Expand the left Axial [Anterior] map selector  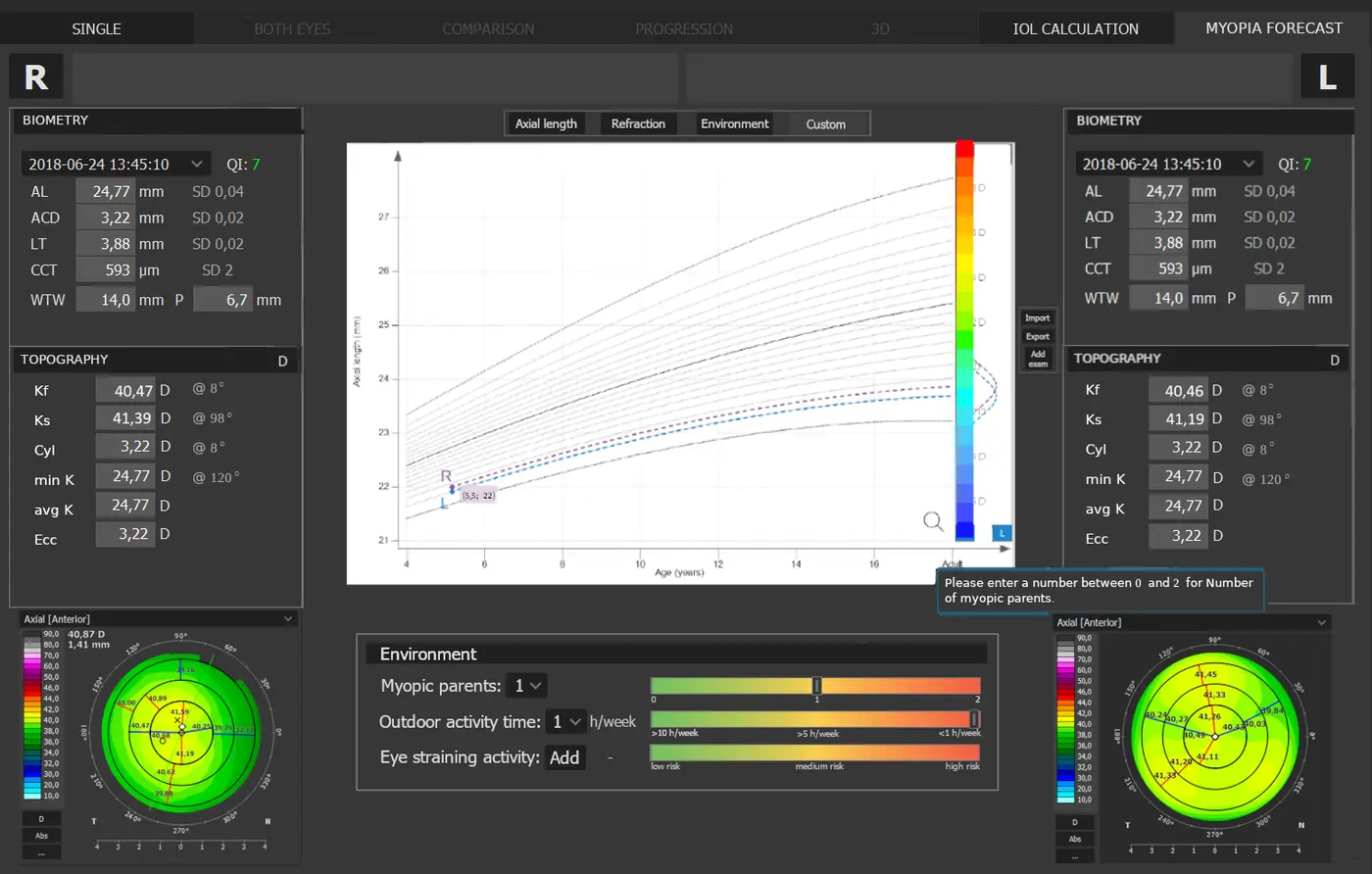[x=159, y=619]
